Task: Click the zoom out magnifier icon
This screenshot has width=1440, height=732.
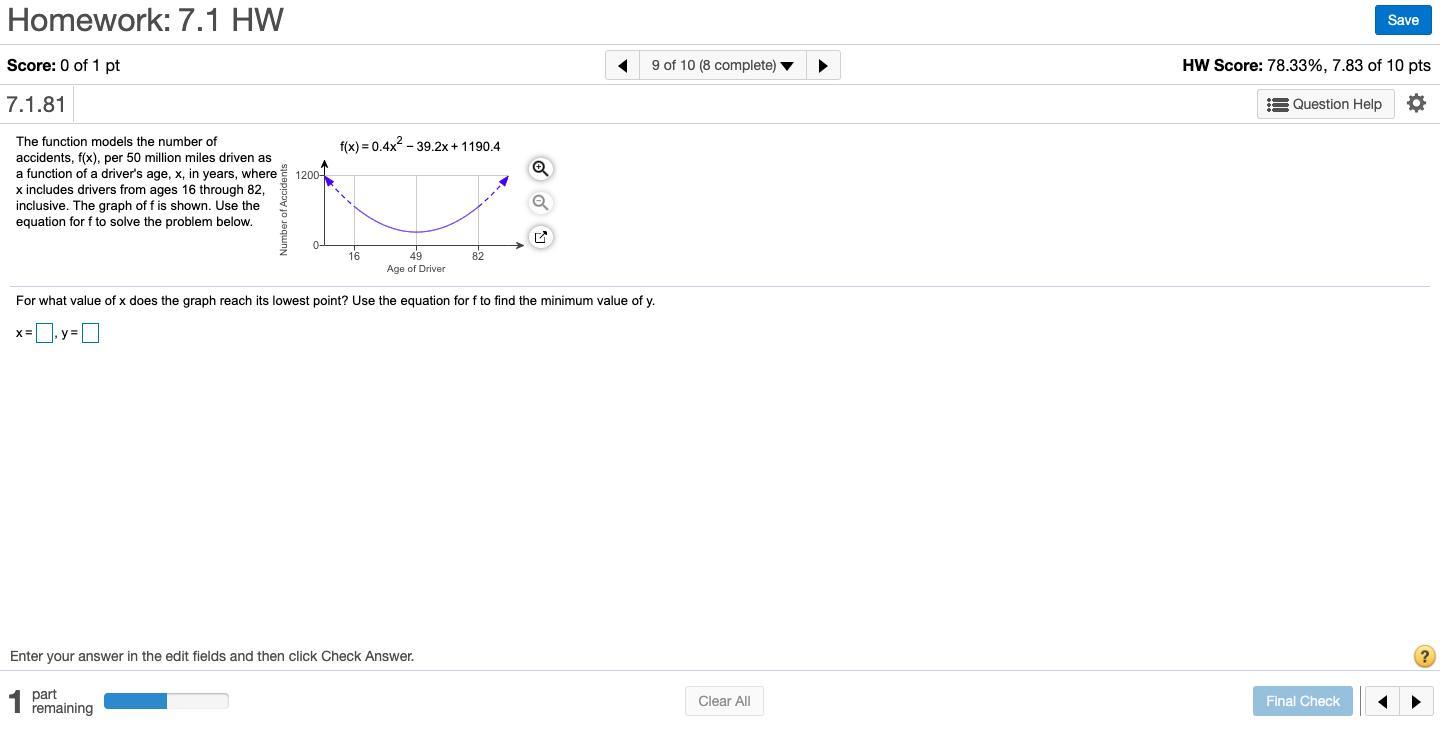Action: pos(540,203)
